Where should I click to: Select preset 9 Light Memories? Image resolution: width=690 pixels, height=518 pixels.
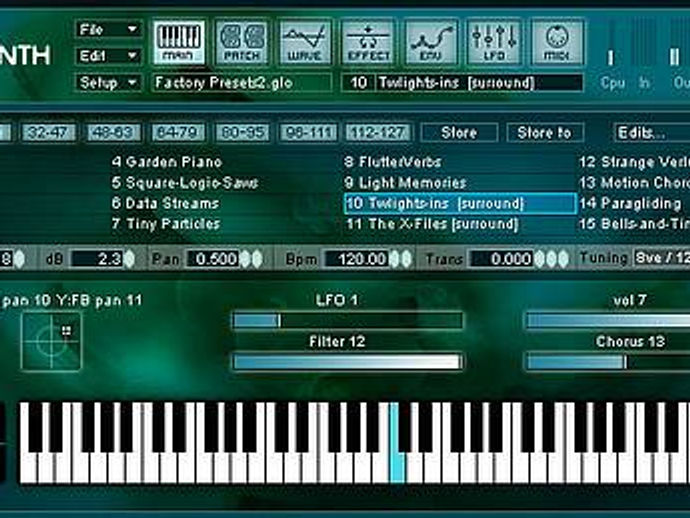405,183
